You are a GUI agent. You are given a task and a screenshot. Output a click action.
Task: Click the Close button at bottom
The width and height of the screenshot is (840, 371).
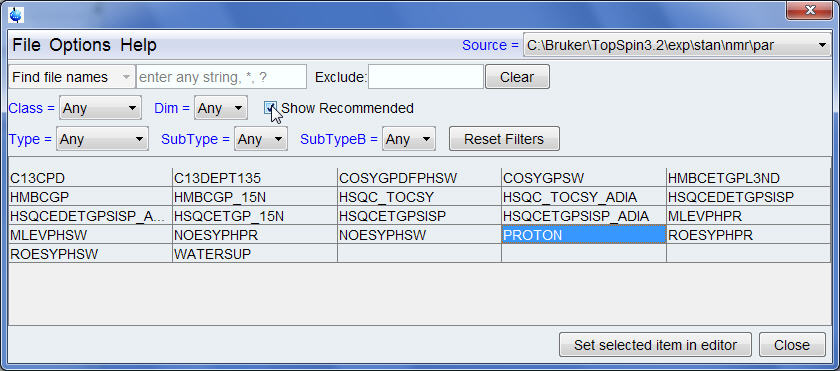[x=792, y=345]
